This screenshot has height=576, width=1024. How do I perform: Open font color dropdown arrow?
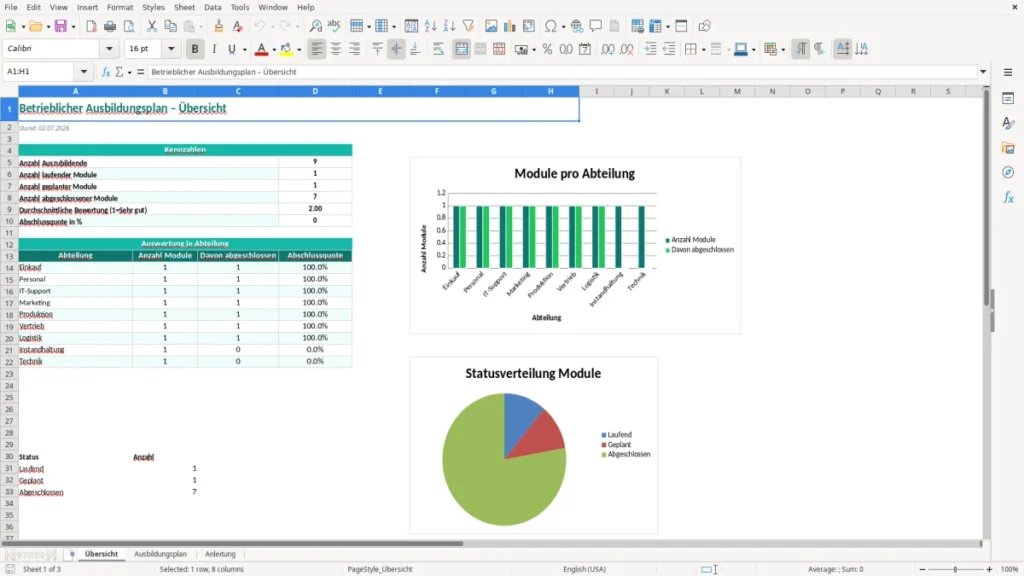(274, 50)
